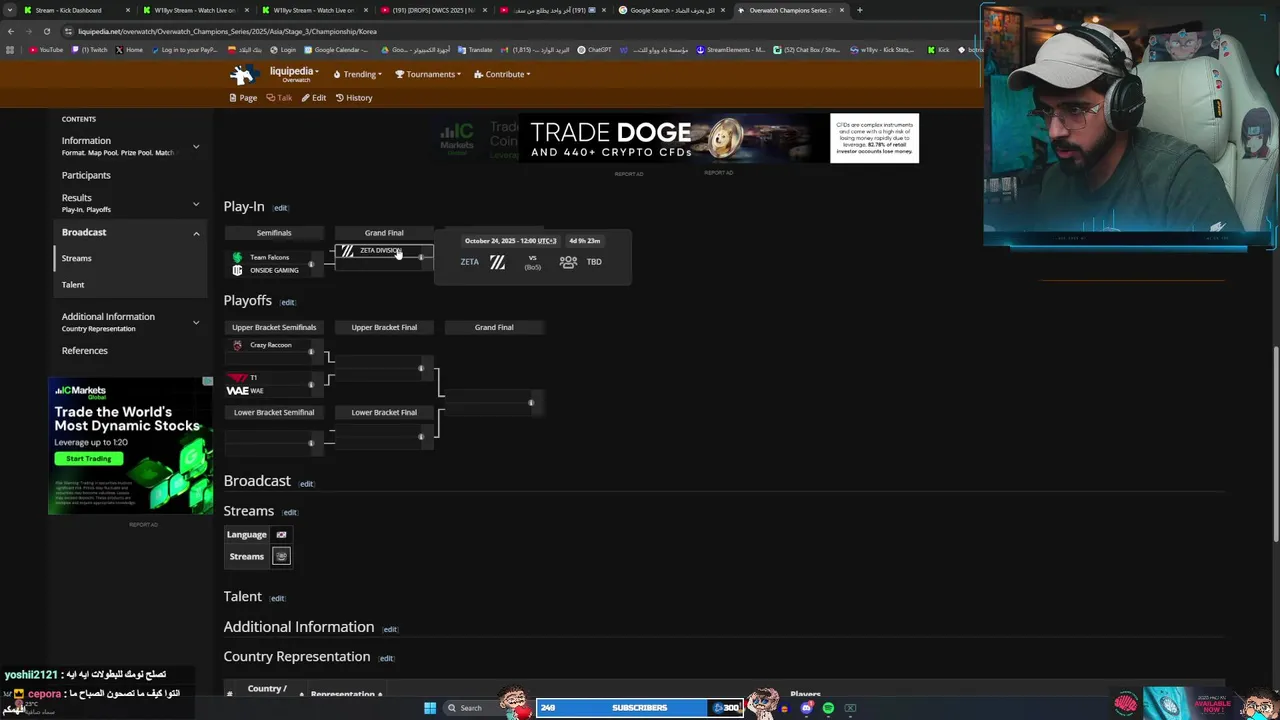The width and height of the screenshot is (1280, 720).
Task: Reload the page in browser
Action: tap(46, 31)
